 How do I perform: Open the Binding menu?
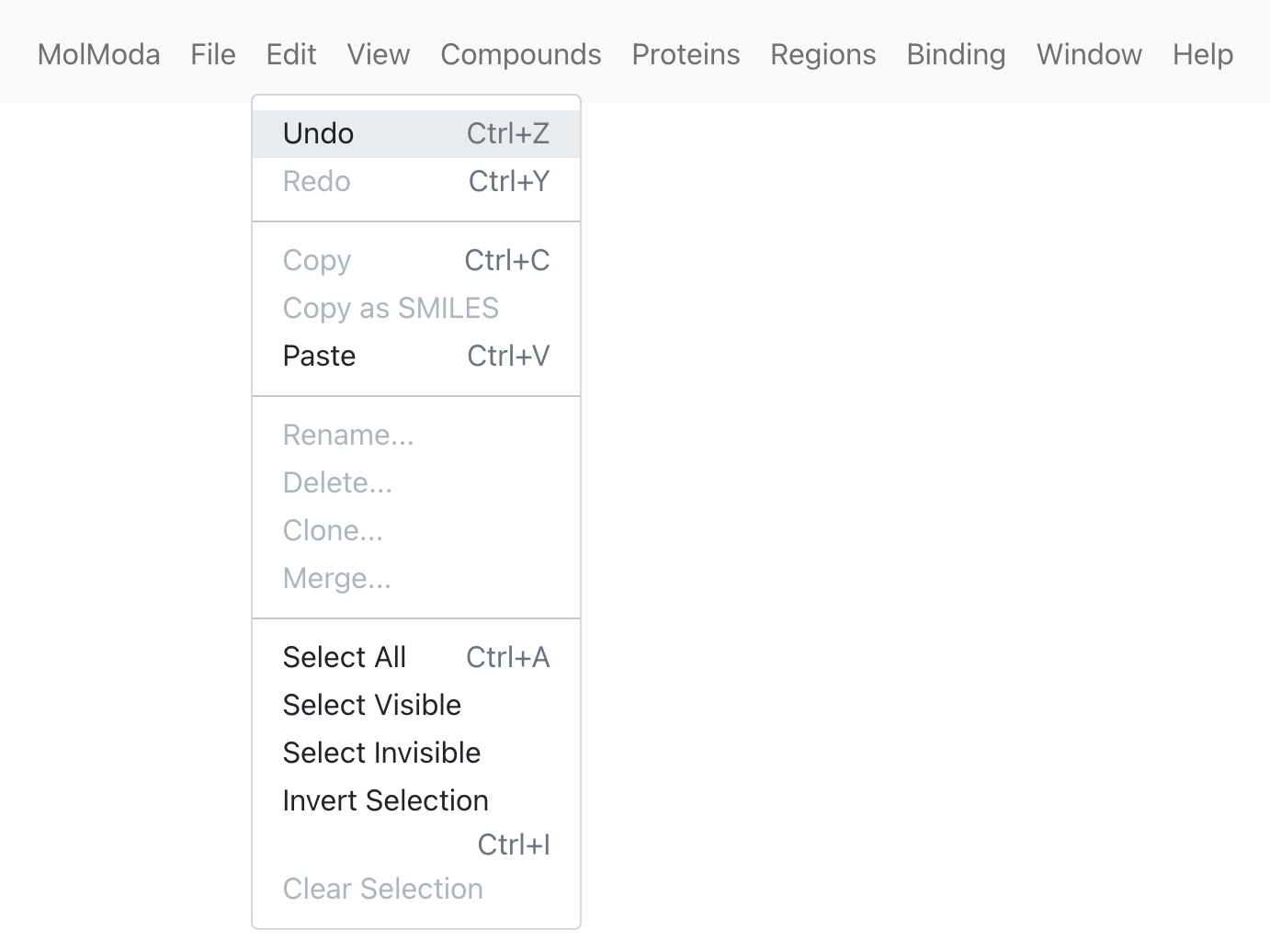[956, 54]
